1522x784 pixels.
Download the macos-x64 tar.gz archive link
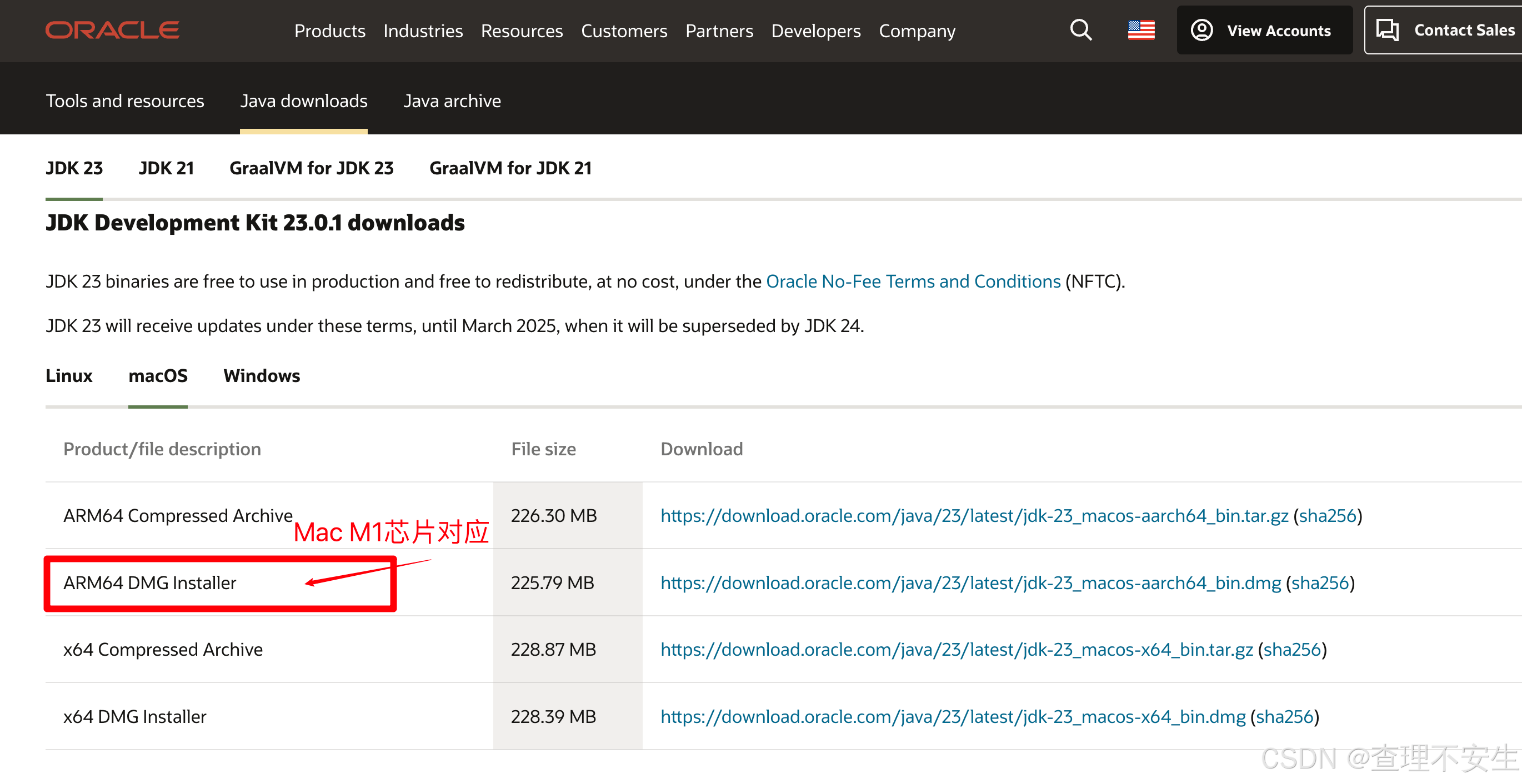pos(957,649)
